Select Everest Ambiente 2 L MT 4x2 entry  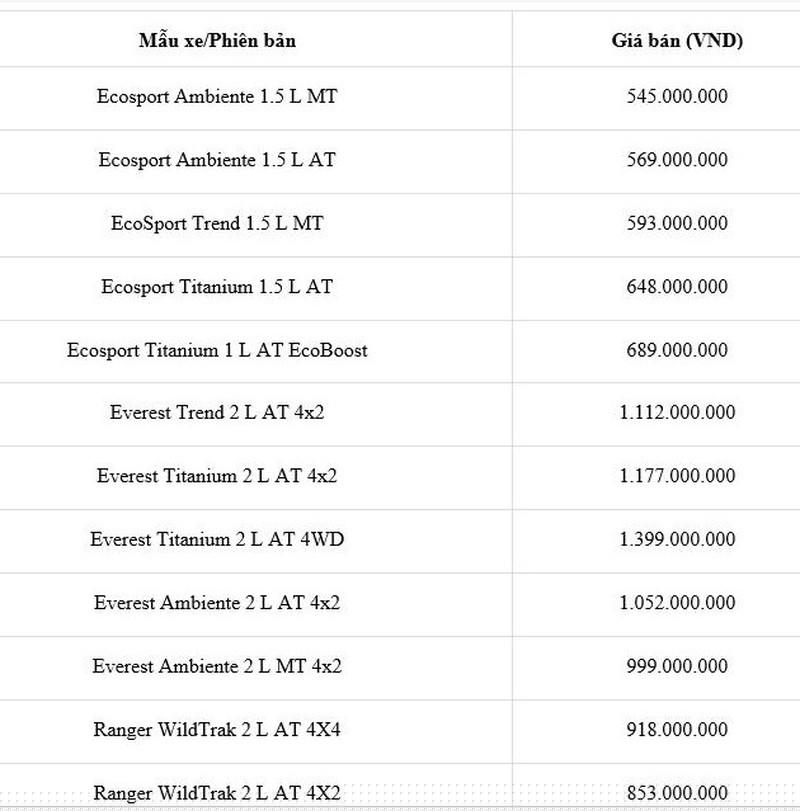coord(217,666)
